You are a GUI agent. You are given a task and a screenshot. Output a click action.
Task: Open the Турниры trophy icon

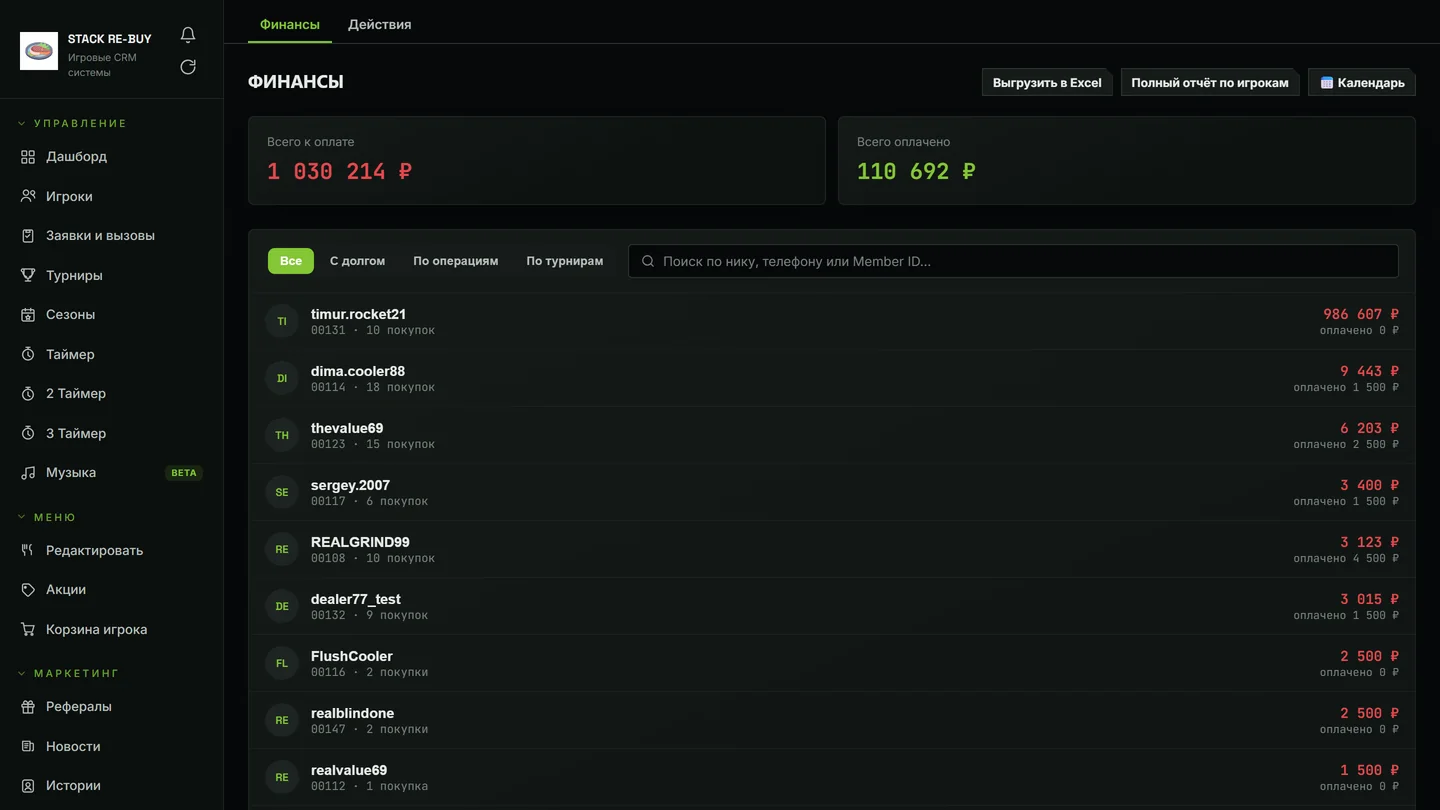[28, 275]
